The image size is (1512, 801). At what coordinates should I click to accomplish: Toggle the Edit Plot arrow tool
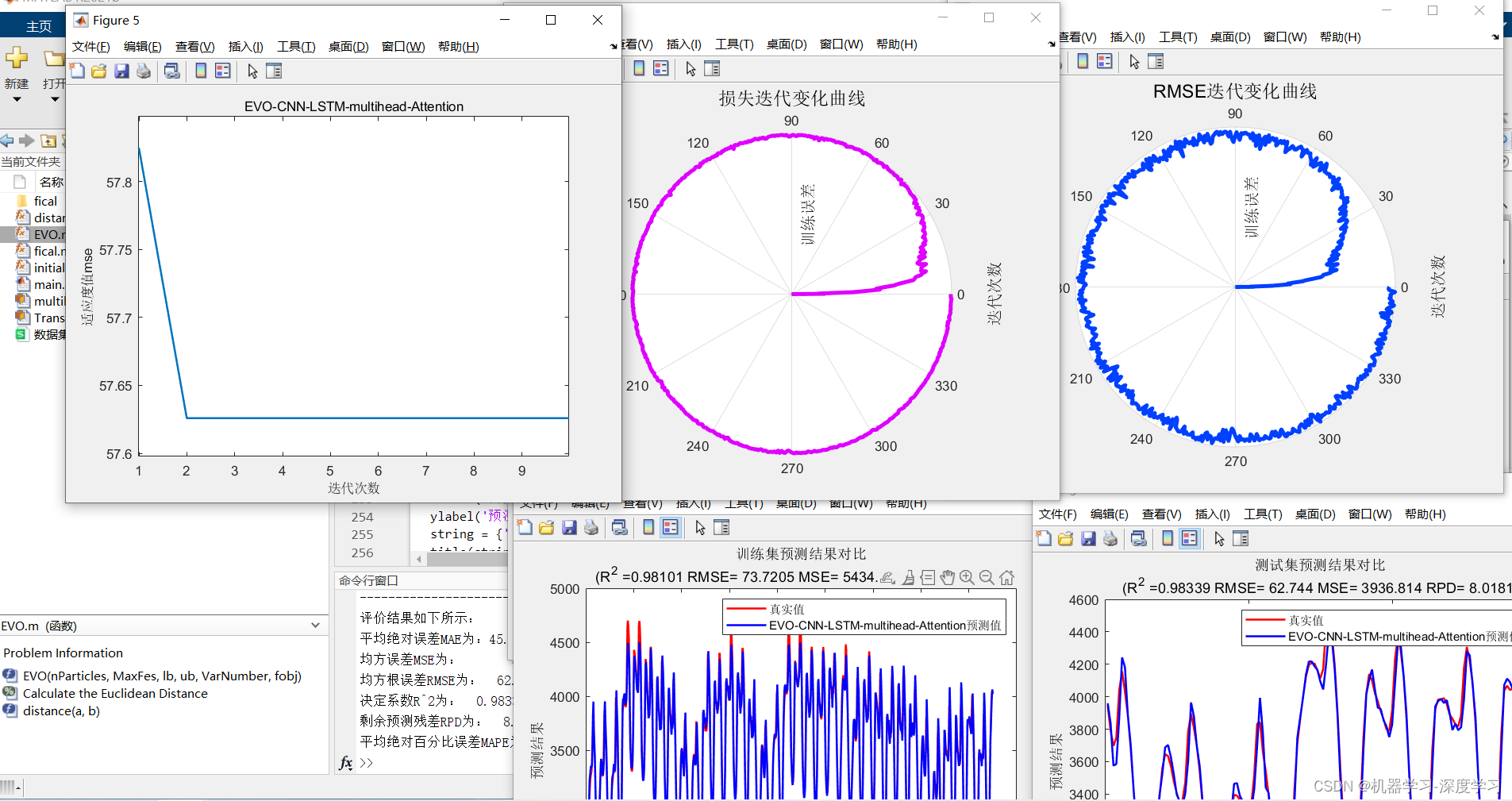(x=252, y=71)
